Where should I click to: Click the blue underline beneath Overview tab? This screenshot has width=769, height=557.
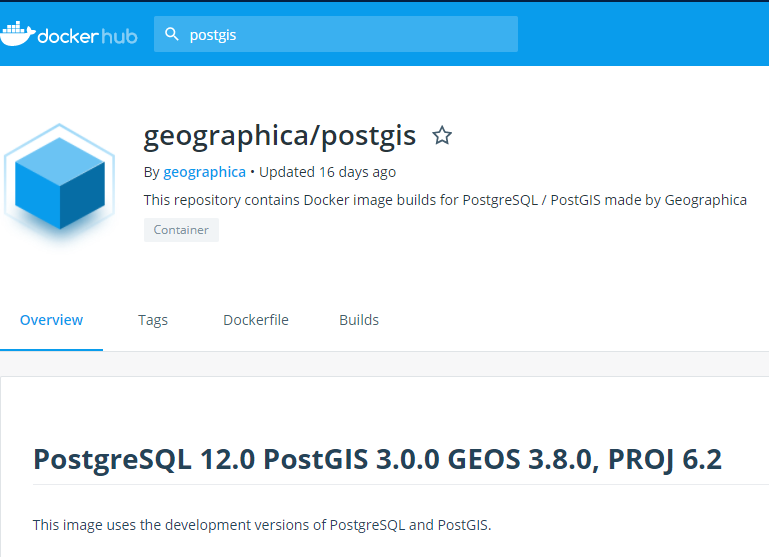pos(51,350)
